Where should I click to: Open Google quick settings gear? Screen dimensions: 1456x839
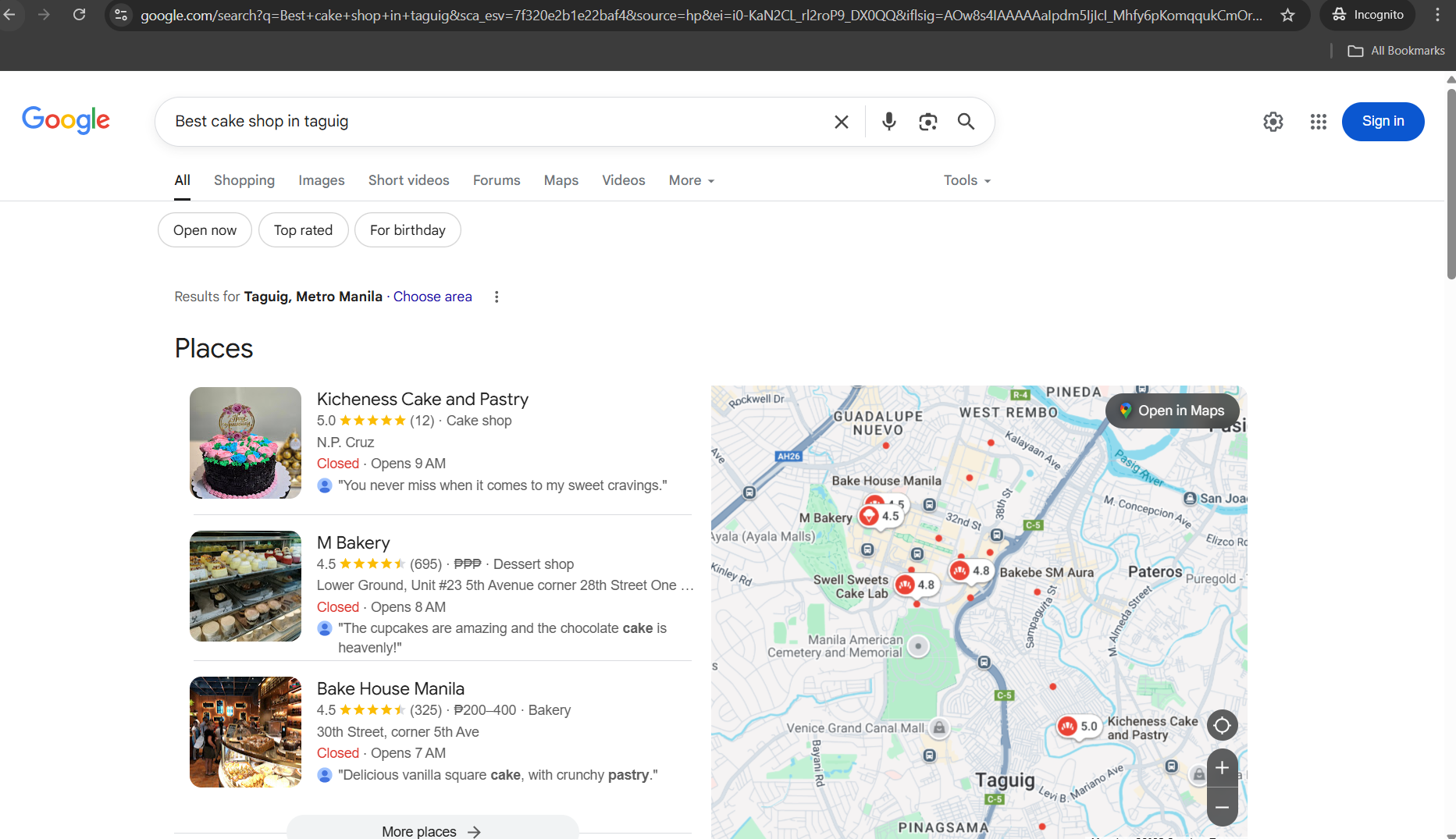coord(1273,122)
